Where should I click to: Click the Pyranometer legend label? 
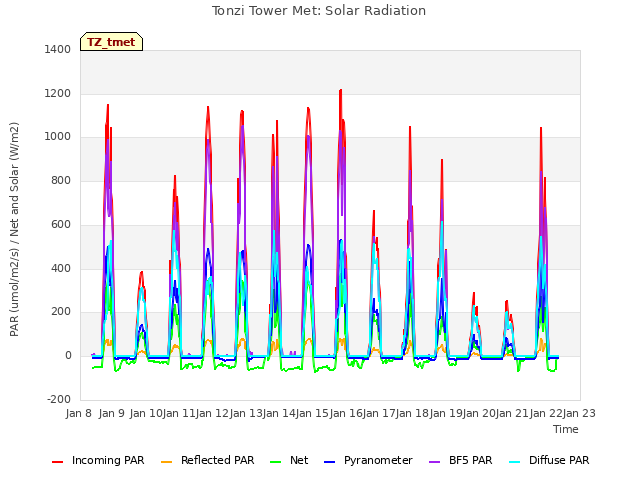[x=378, y=460]
